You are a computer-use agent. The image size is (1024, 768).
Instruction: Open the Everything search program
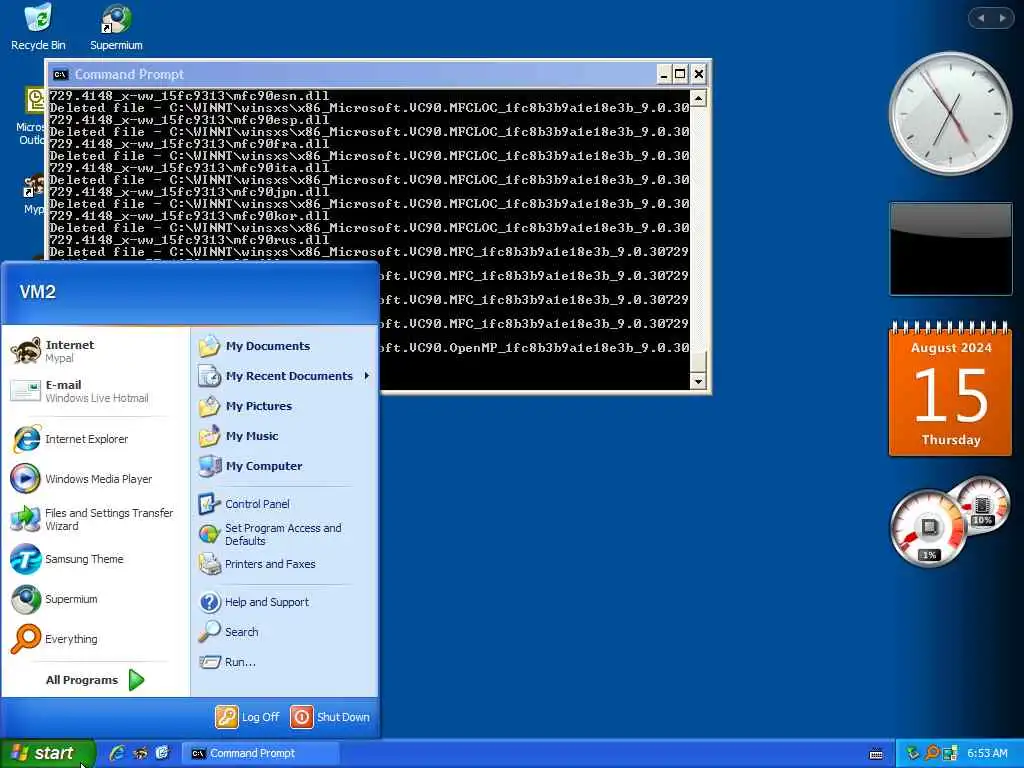94,639
